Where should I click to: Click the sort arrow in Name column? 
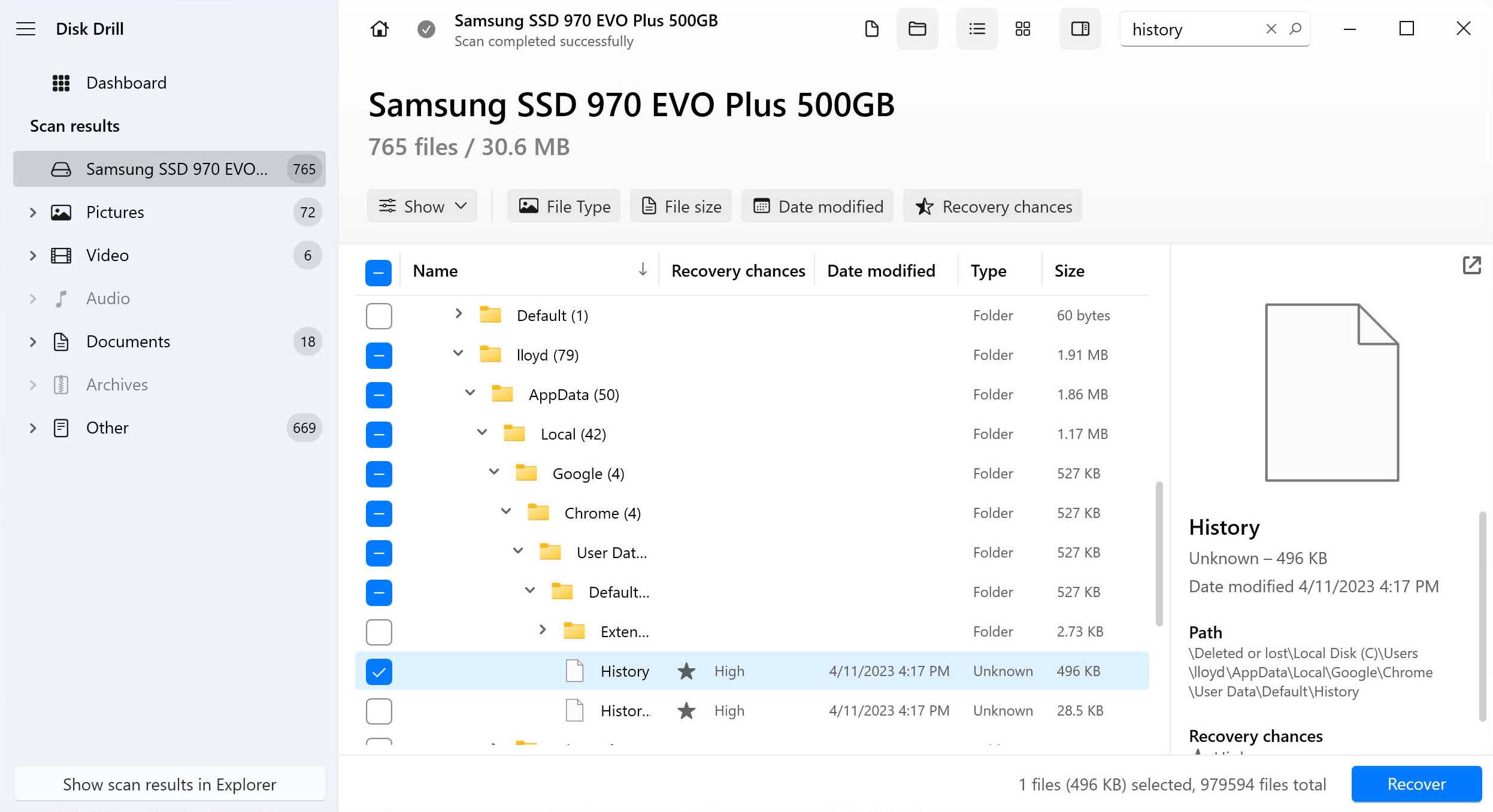(x=643, y=270)
